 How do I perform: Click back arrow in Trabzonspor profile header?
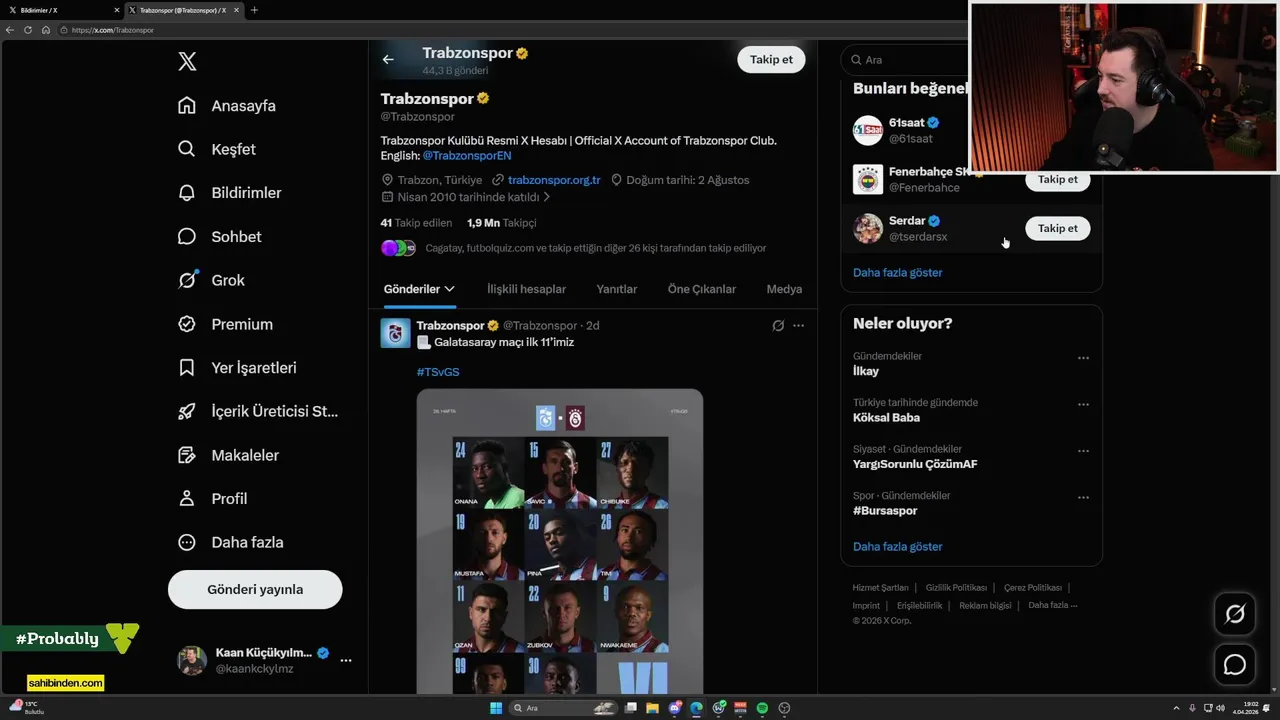pos(388,59)
